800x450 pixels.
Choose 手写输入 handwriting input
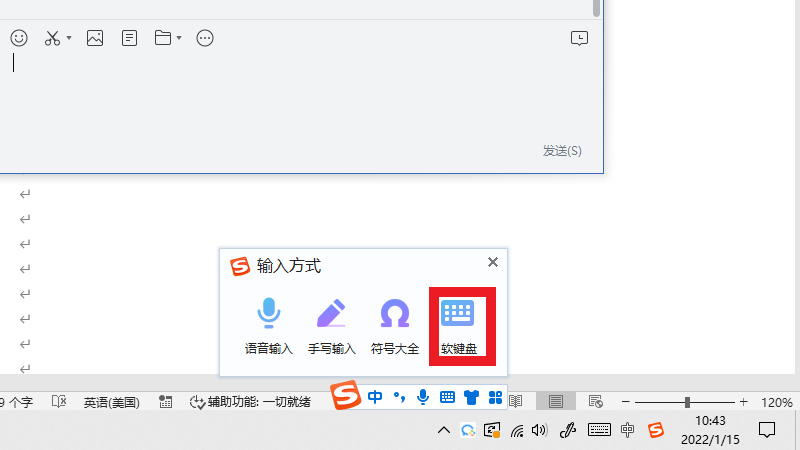(x=332, y=327)
